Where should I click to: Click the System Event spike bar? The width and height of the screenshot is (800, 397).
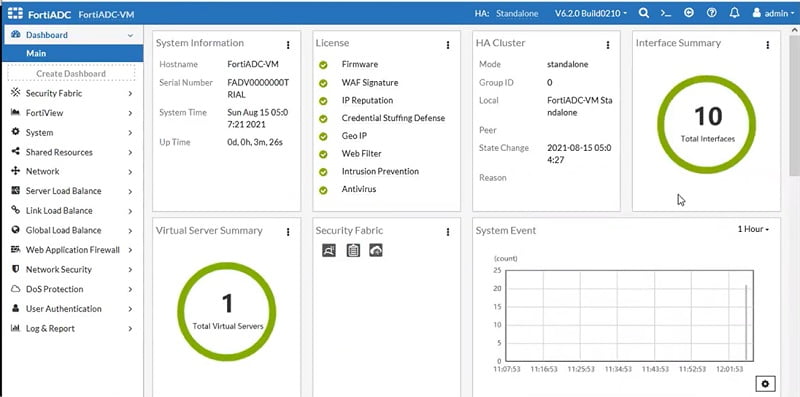(746, 322)
